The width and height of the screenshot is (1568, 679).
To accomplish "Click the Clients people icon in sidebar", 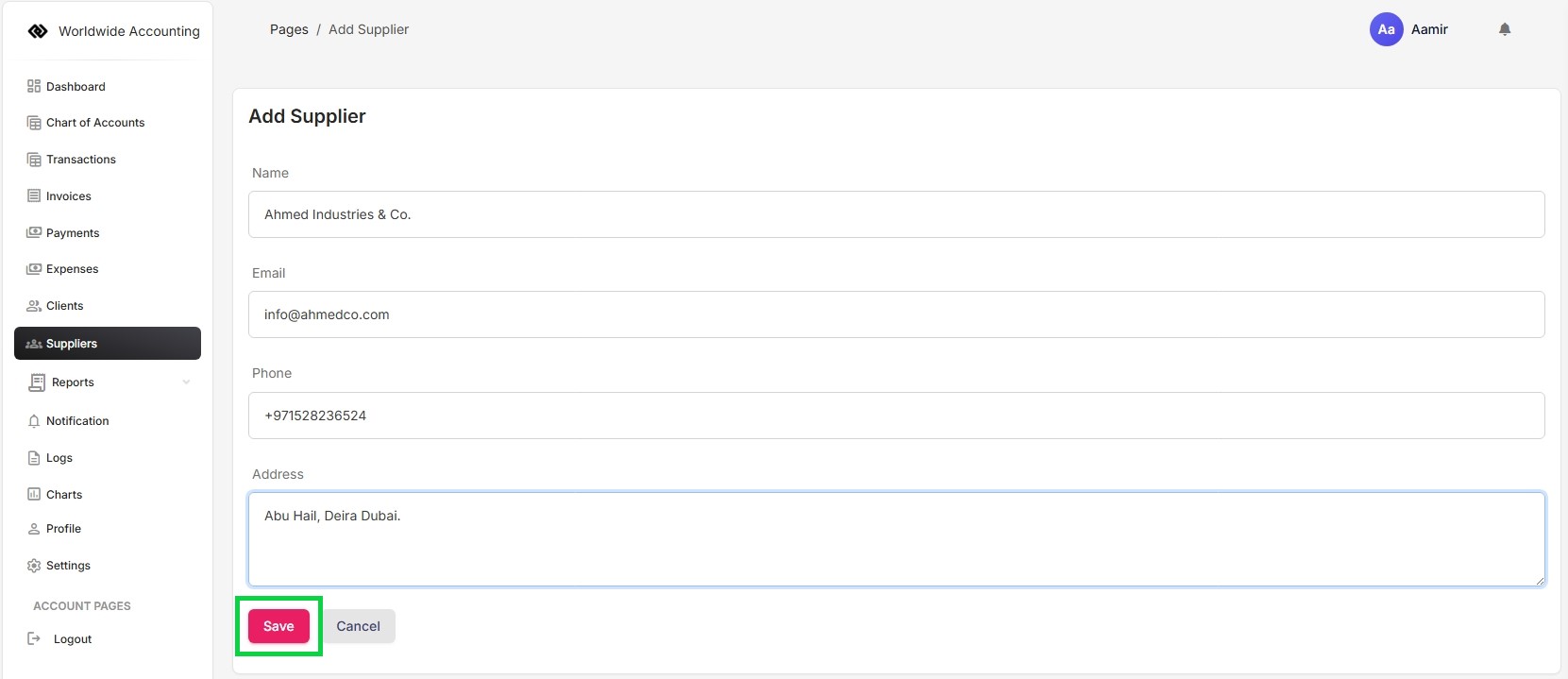I will tap(34, 306).
